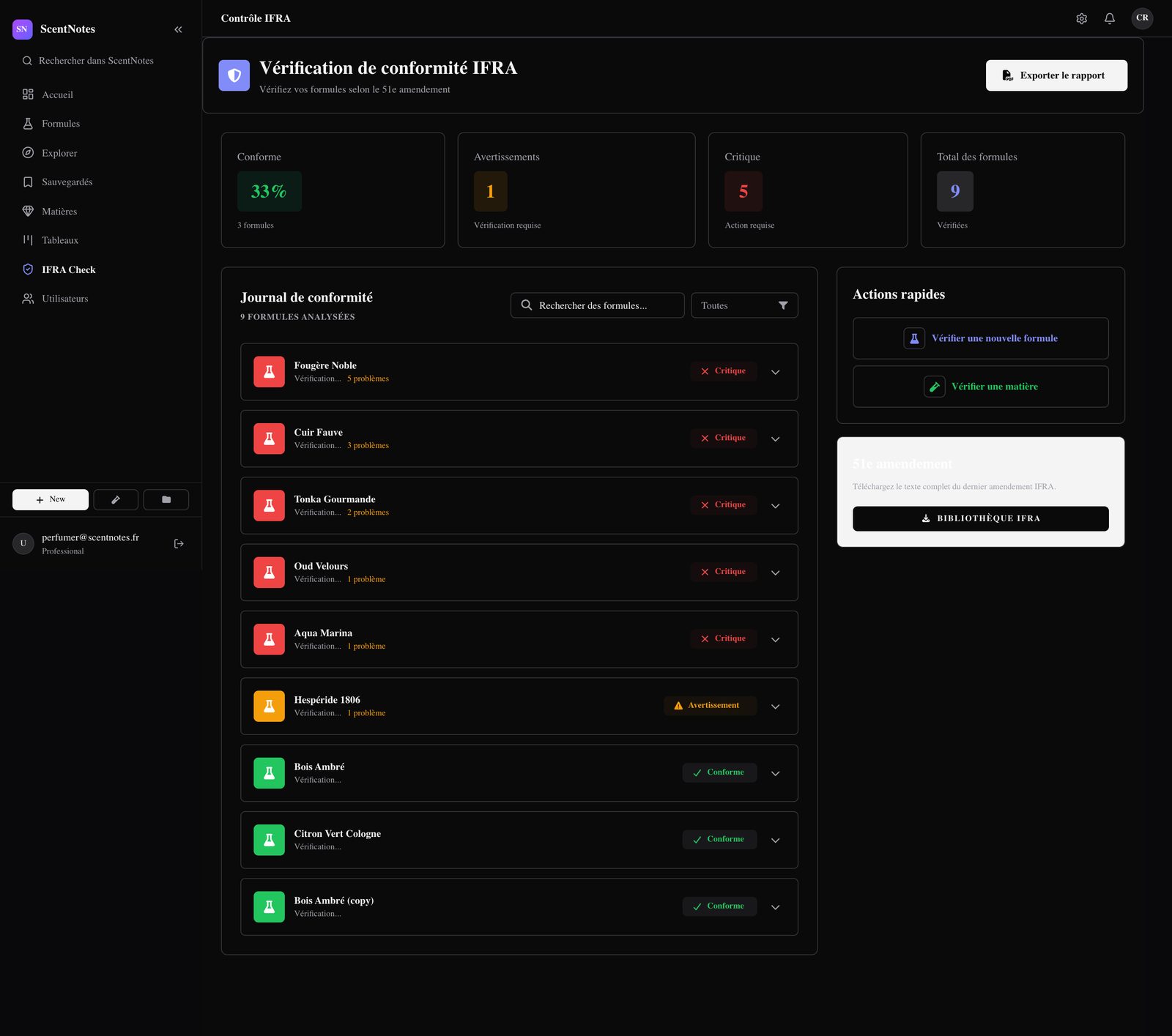Viewport: 1172px width, 1036px height.
Task: Click the Avertissements stat card
Action: (576, 190)
